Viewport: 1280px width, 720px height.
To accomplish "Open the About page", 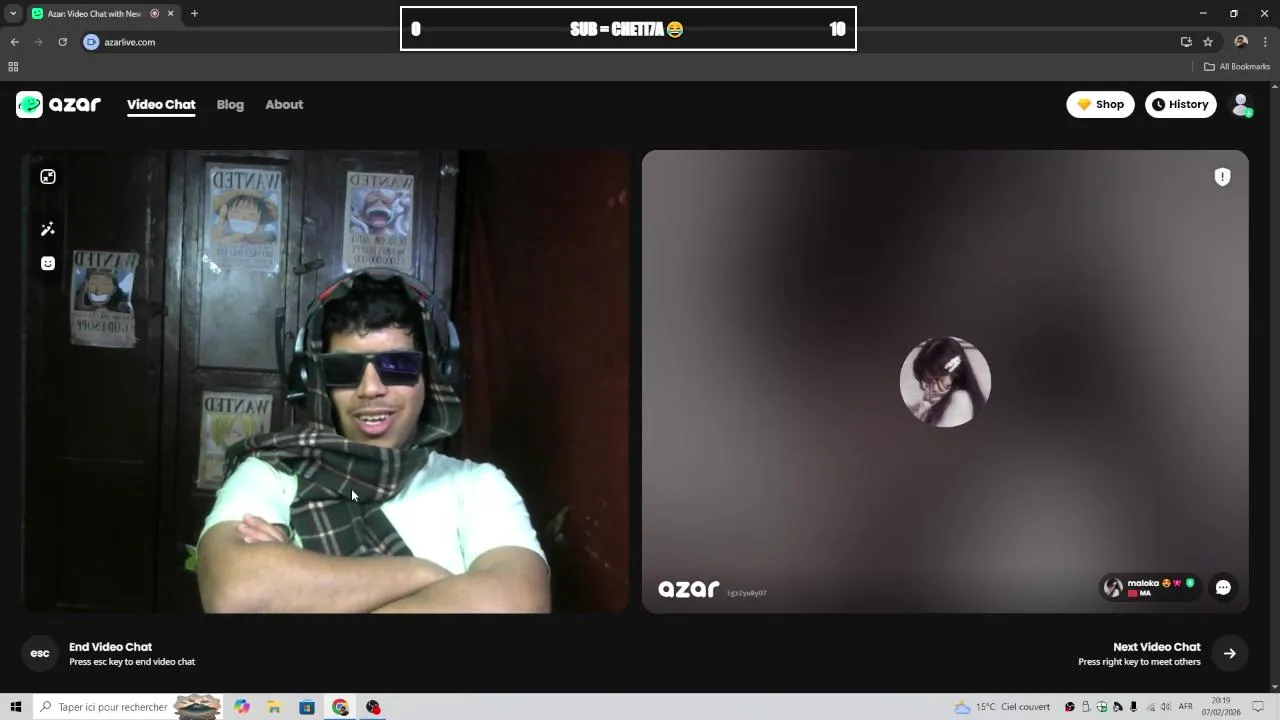I will tap(284, 104).
